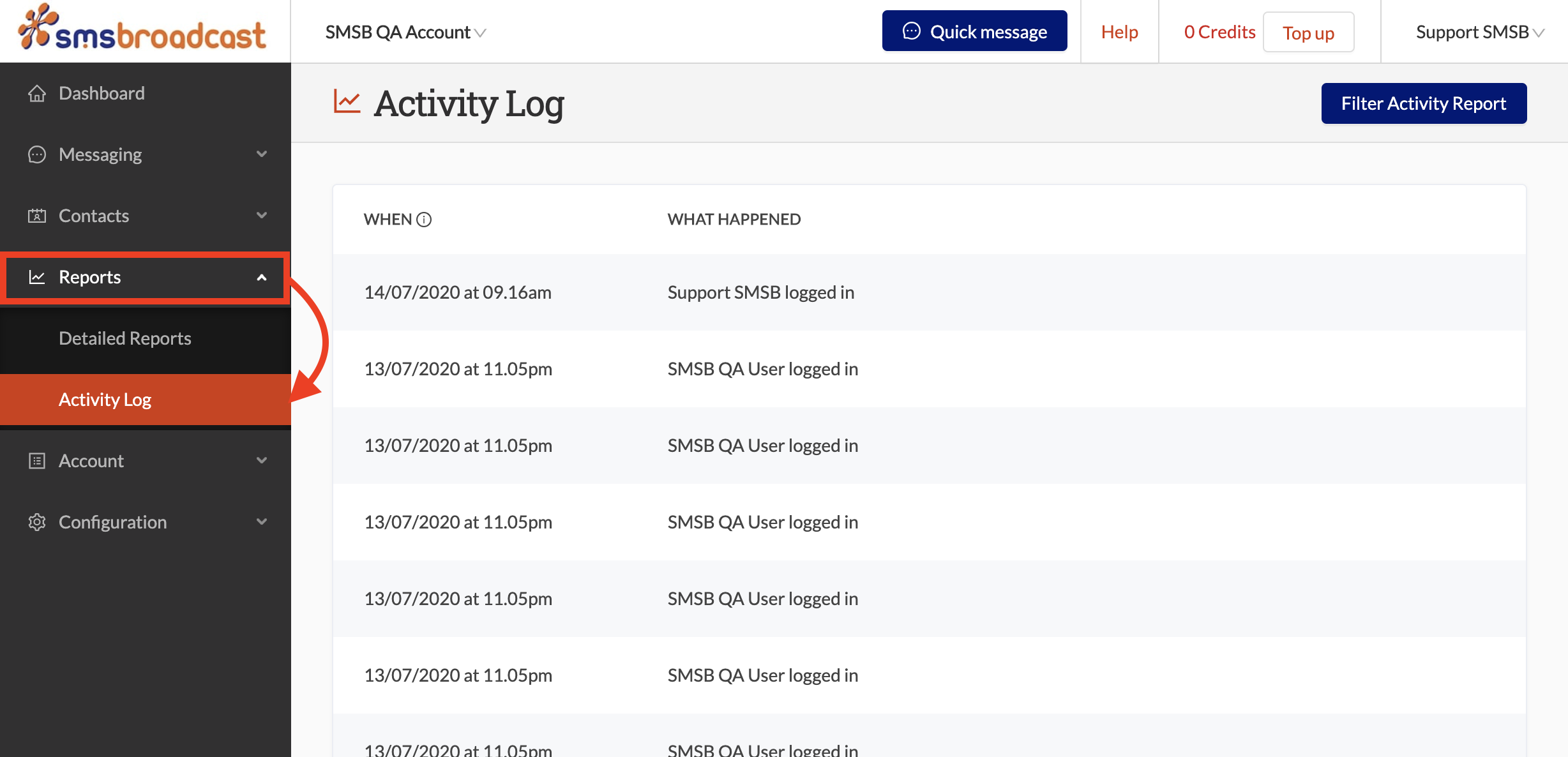Open Detailed Reports submenu item
Screen dimensions: 1568x757
coord(125,338)
